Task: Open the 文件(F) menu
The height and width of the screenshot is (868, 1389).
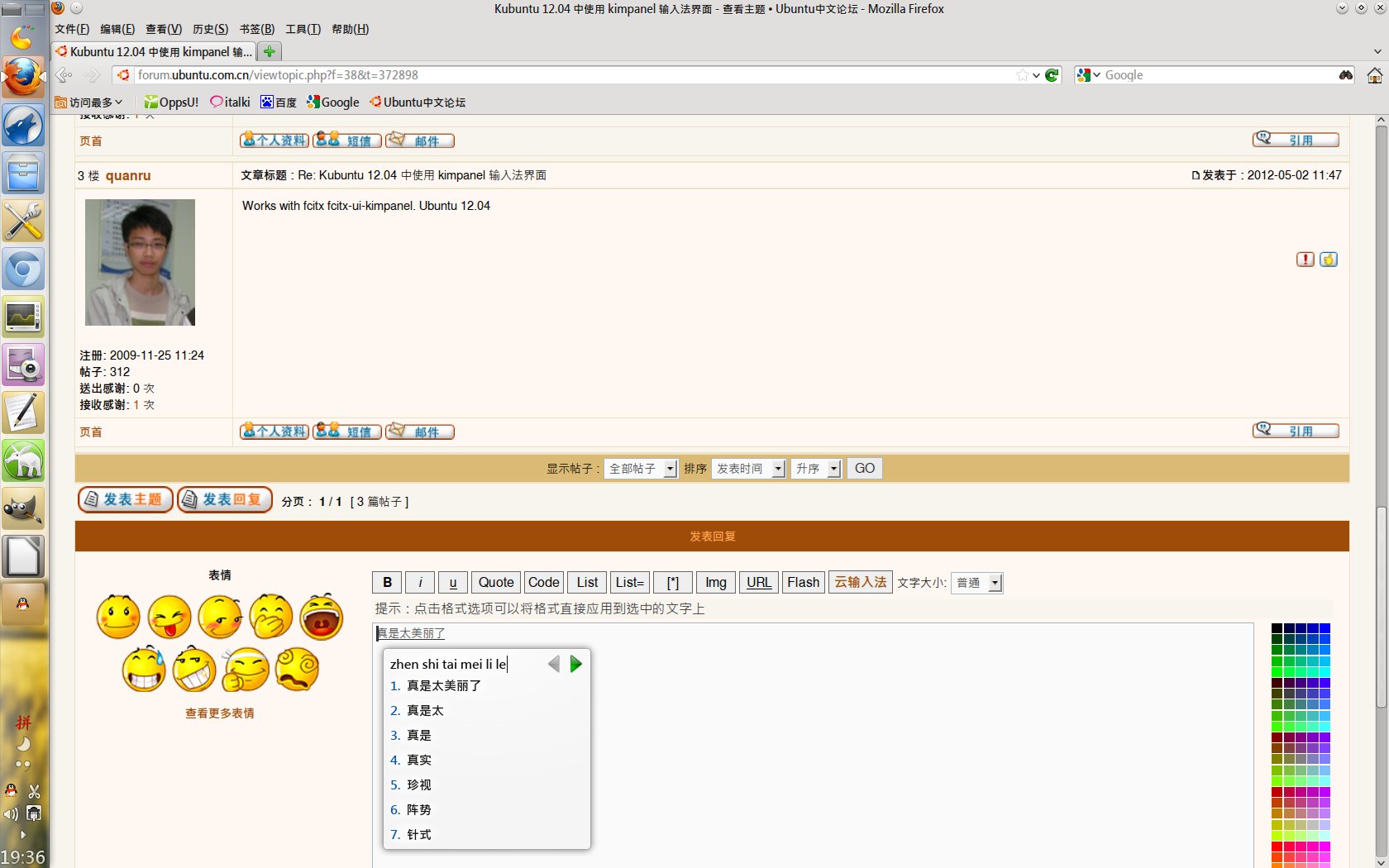Action: tap(72, 29)
